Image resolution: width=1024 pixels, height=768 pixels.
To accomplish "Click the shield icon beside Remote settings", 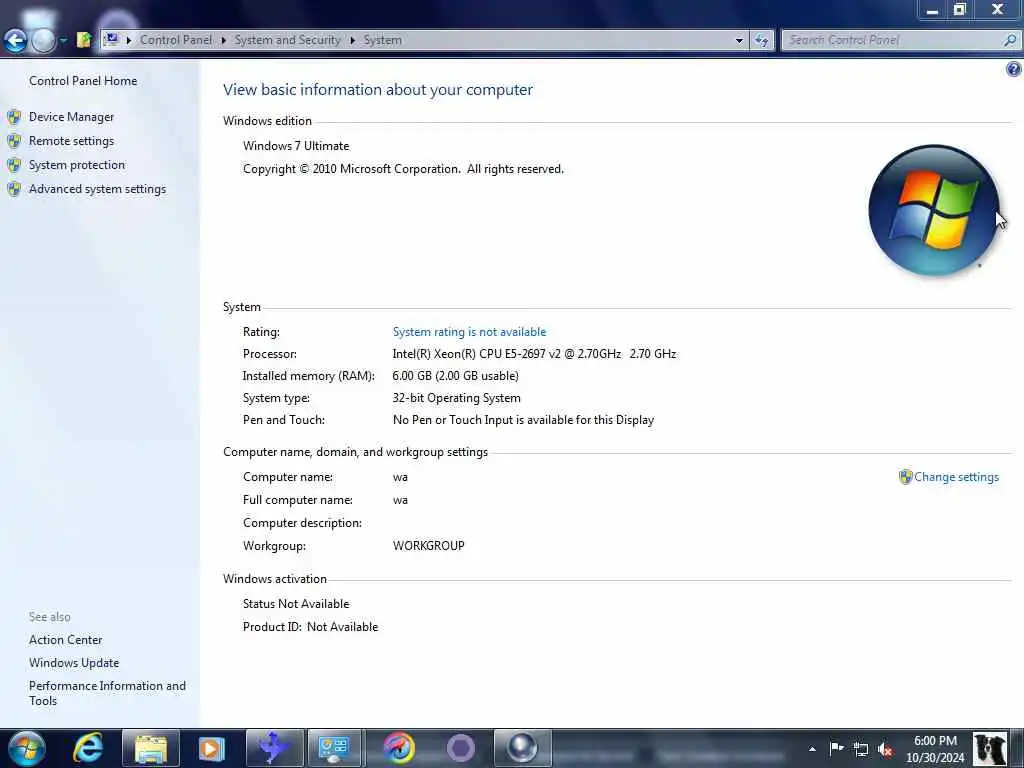I will pos(14,141).
